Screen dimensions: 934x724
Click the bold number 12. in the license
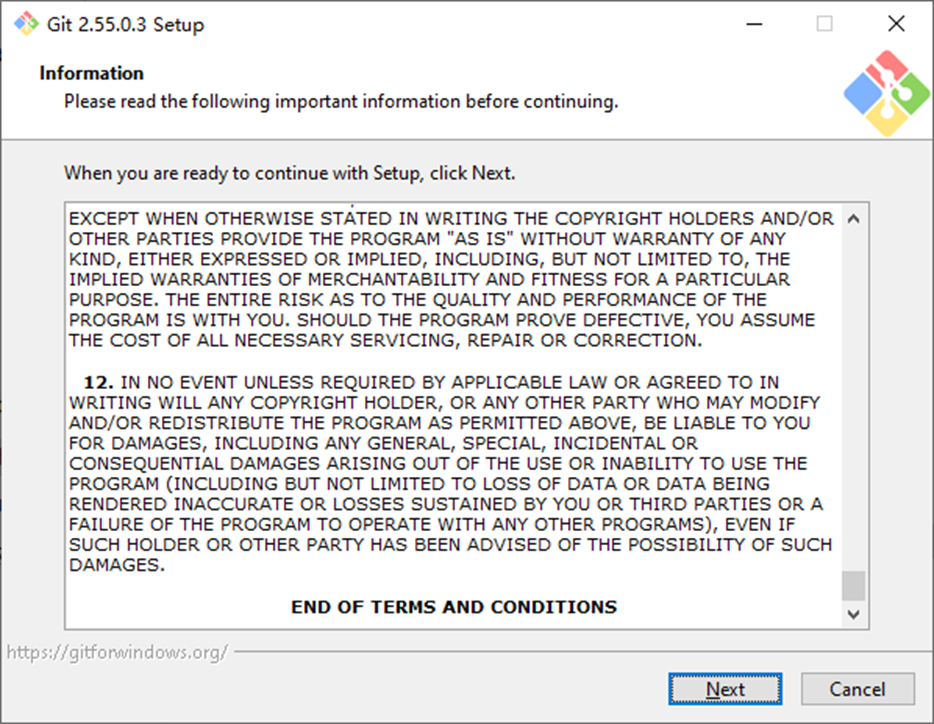click(x=98, y=382)
